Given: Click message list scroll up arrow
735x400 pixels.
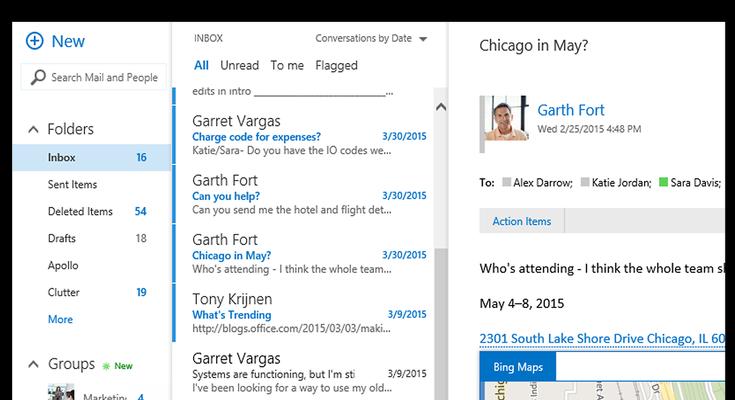Looking at the screenshot, I should point(441,107).
